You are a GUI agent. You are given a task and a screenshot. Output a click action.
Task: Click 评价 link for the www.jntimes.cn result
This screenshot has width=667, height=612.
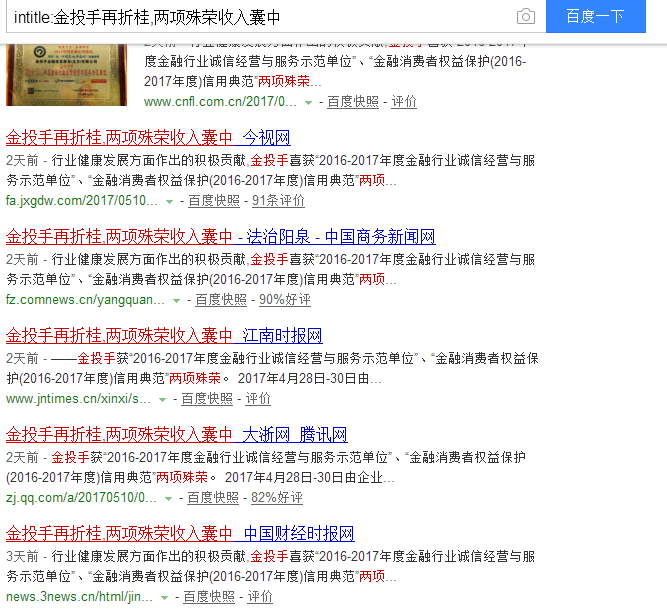[x=258, y=399]
